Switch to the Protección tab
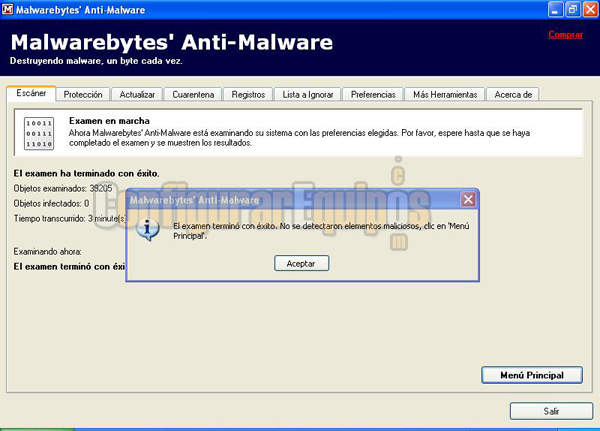This screenshot has width=600, height=431. click(83, 95)
